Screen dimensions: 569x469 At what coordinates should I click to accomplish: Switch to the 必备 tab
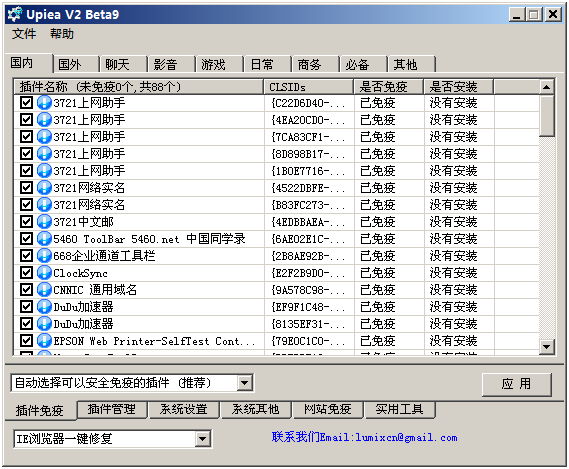click(x=364, y=65)
